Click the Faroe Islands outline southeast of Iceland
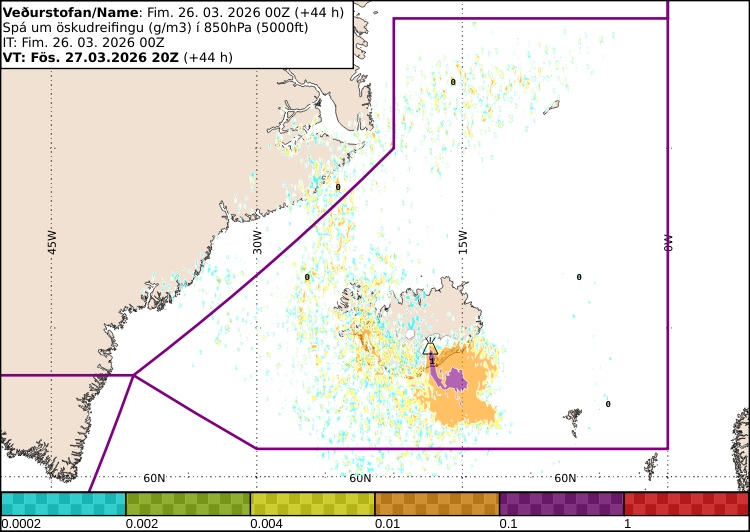Image resolution: width=750 pixels, height=532 pixels. point(573,421)
